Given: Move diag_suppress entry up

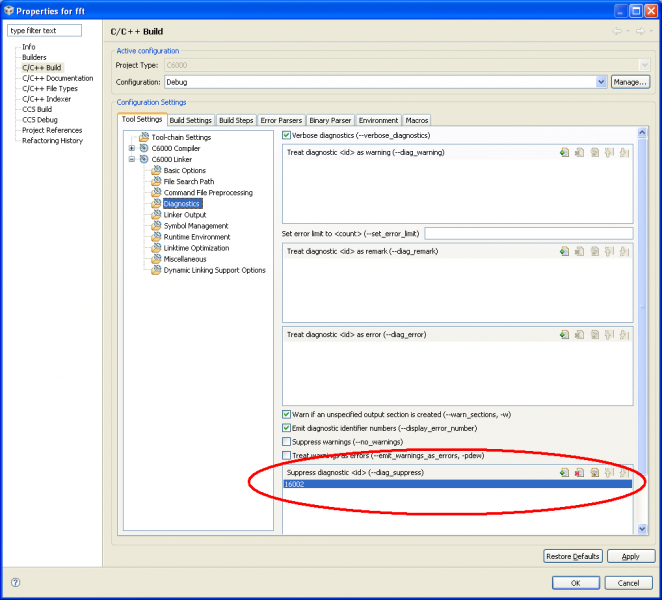Looking at the screenshot, I should click(609, 472).
